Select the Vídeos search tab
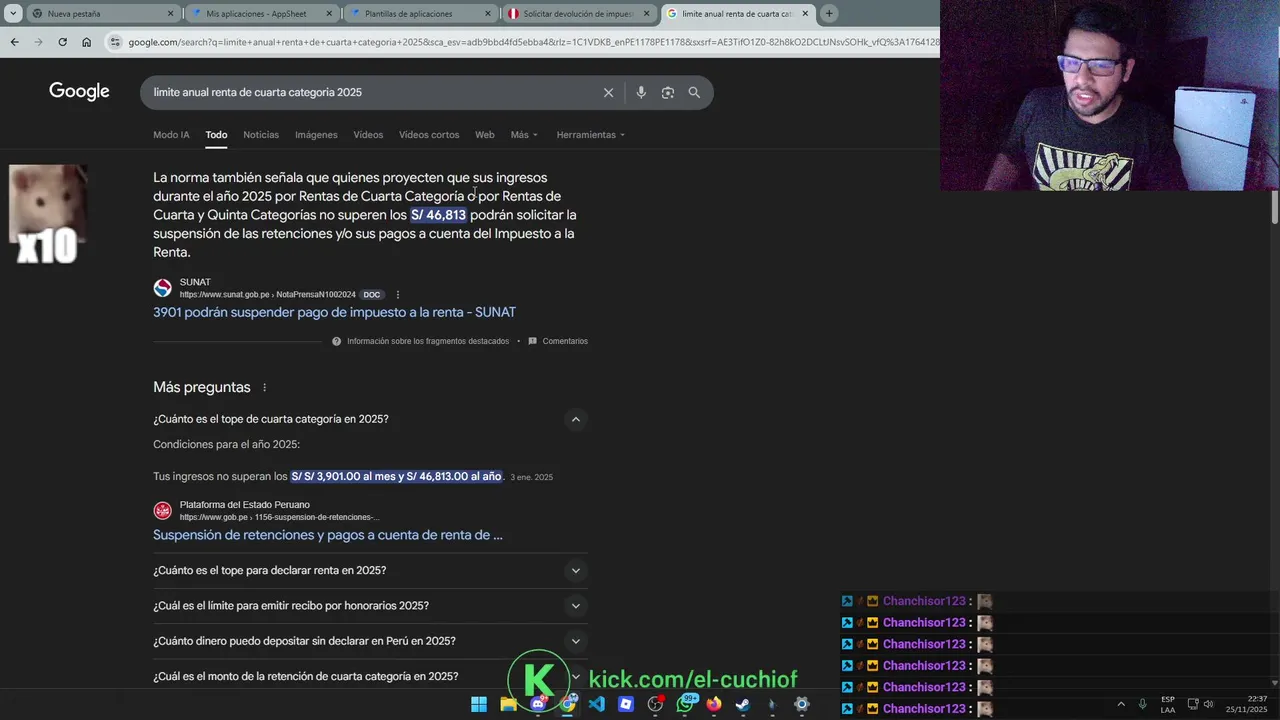The image size is (1280, 720). [x=368, y=135]
